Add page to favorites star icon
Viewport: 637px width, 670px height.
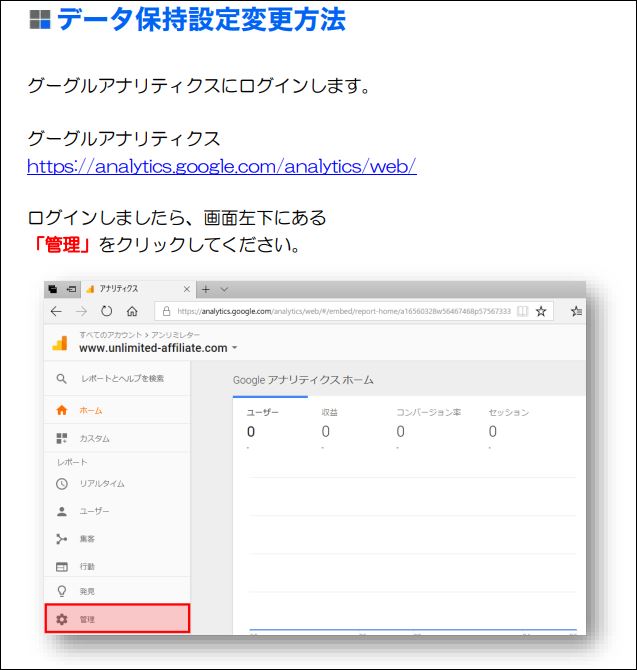pyautogui.click(x=541, y=311)
